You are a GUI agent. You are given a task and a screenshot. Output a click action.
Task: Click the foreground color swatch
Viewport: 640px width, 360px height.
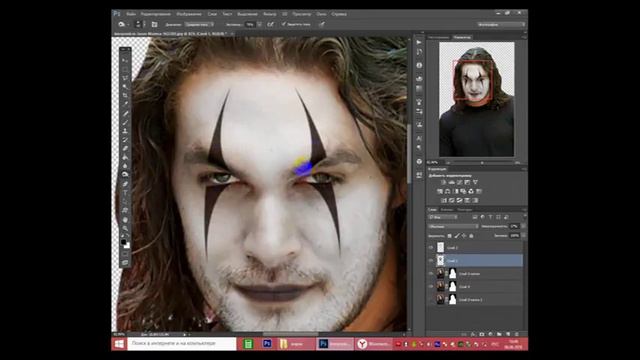click(124, 242)
